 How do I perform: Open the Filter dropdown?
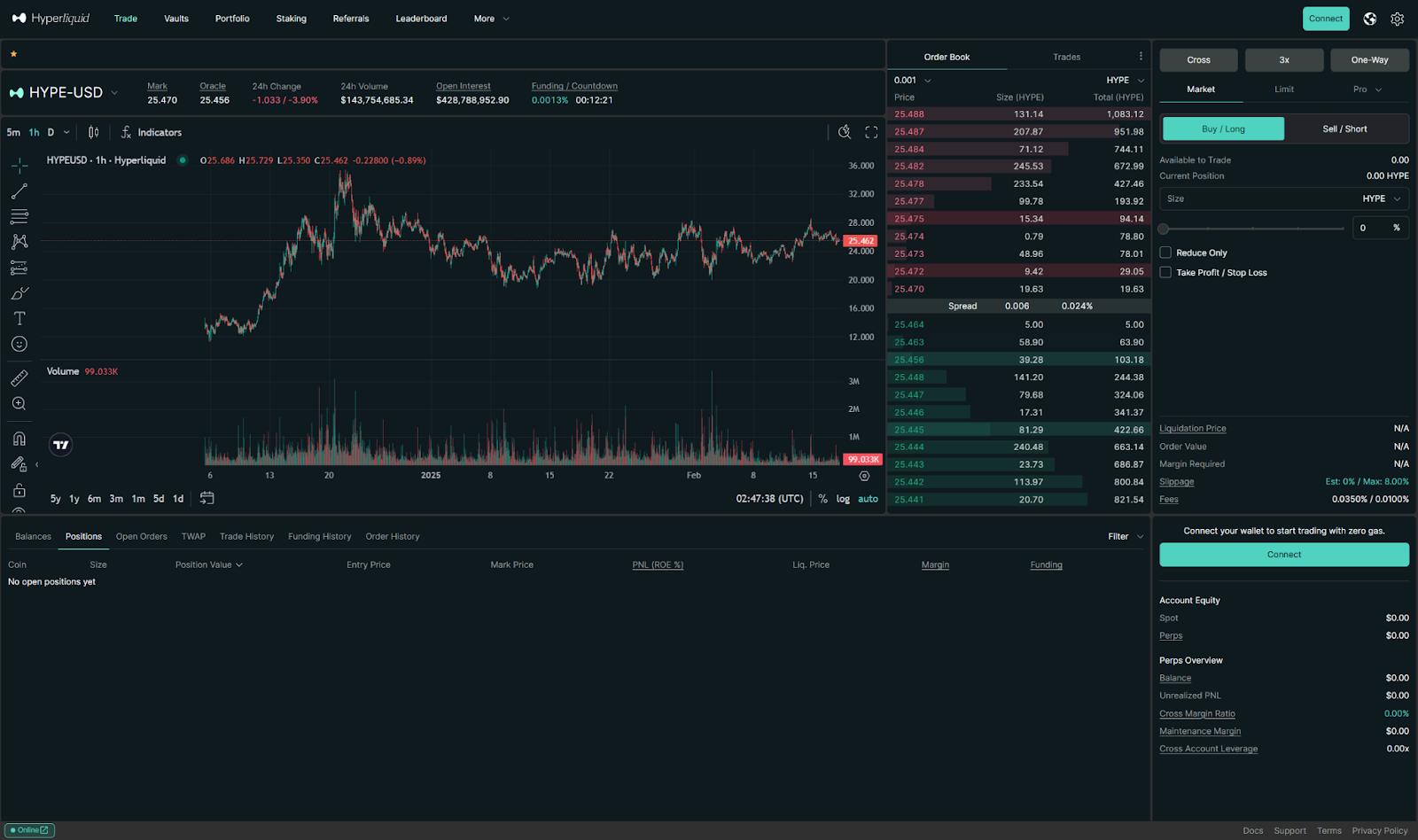tap(1126, 536)
